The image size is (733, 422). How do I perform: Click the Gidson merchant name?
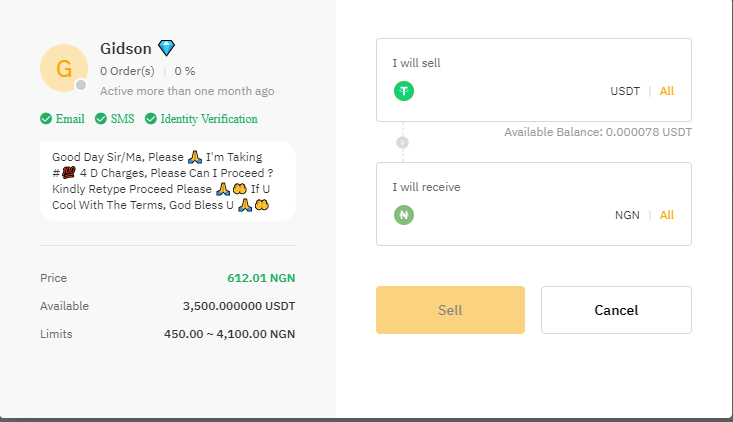126,48
